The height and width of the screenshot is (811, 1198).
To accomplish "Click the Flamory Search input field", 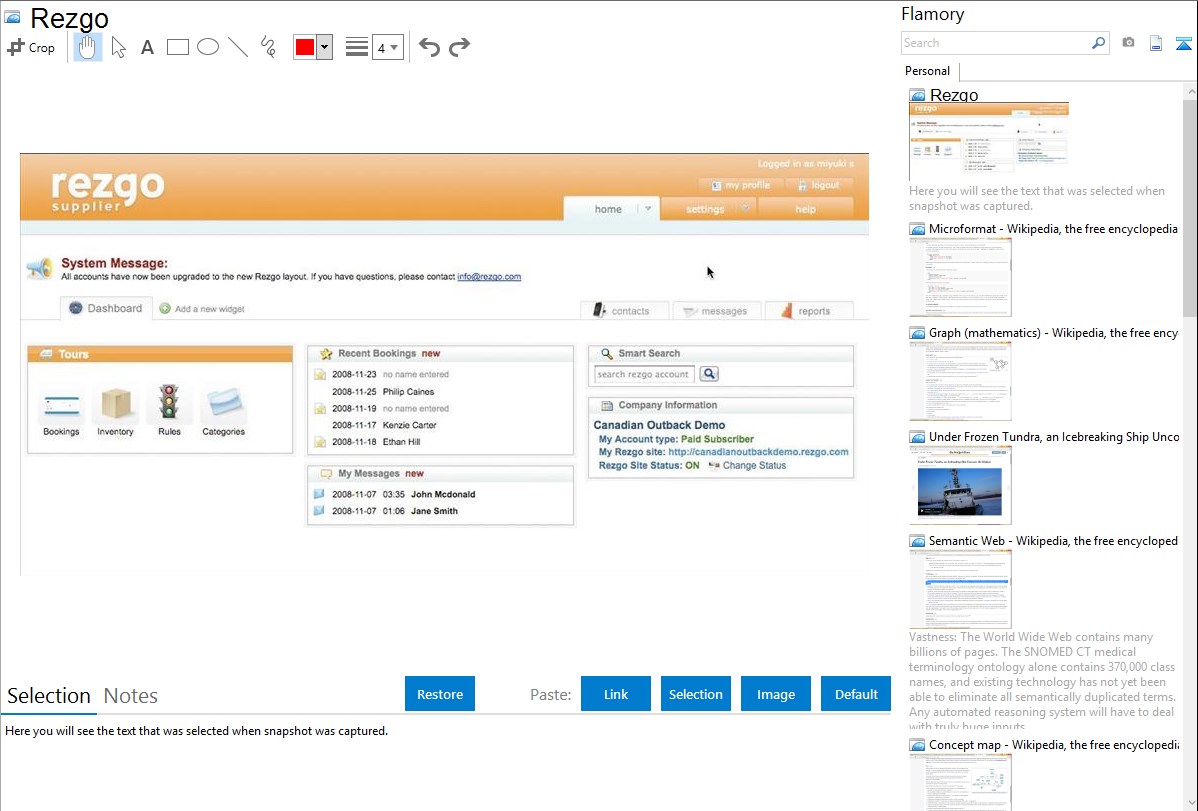I will pos(996,43).
